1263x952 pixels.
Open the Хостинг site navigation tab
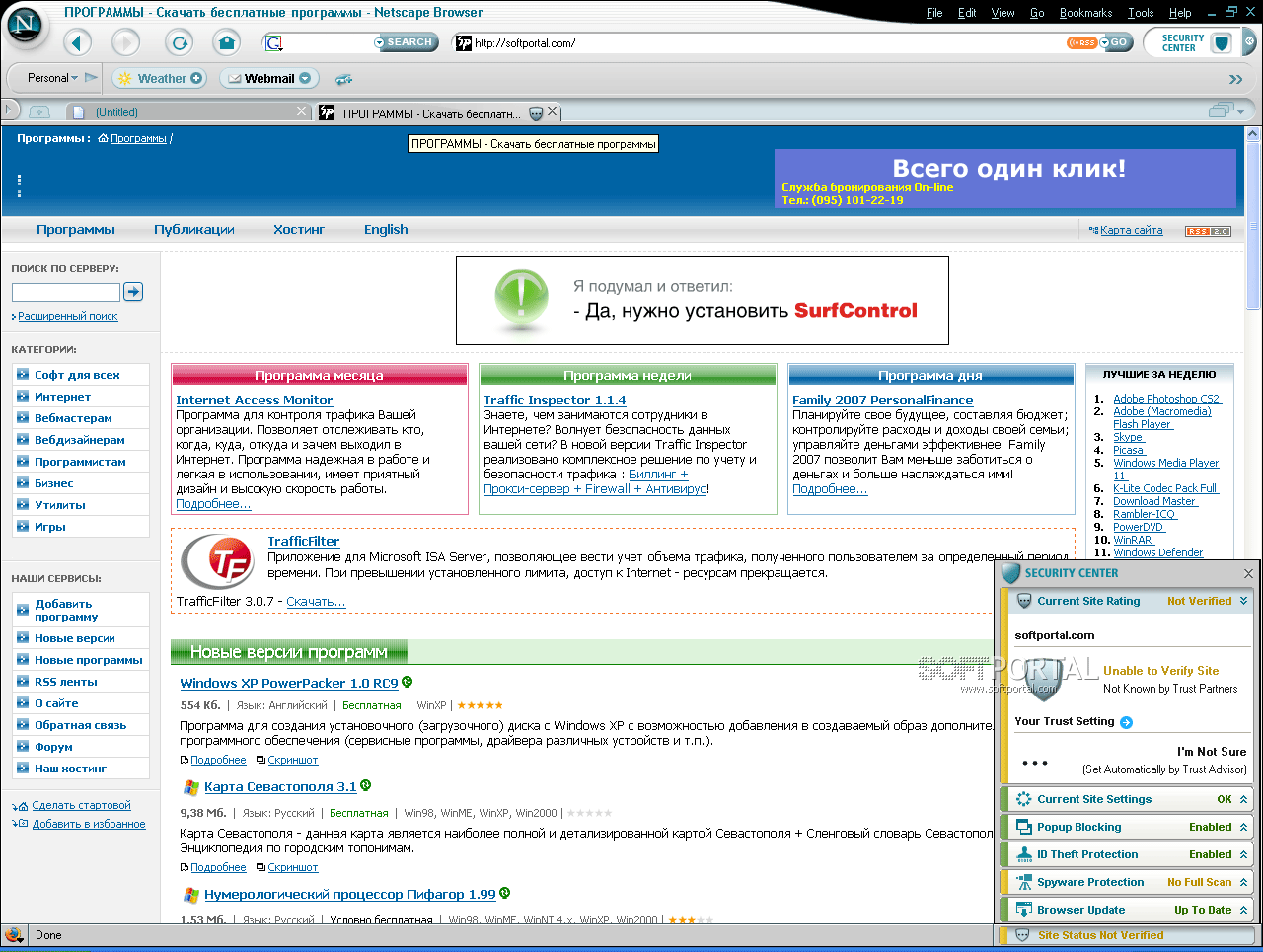(299, 230)
